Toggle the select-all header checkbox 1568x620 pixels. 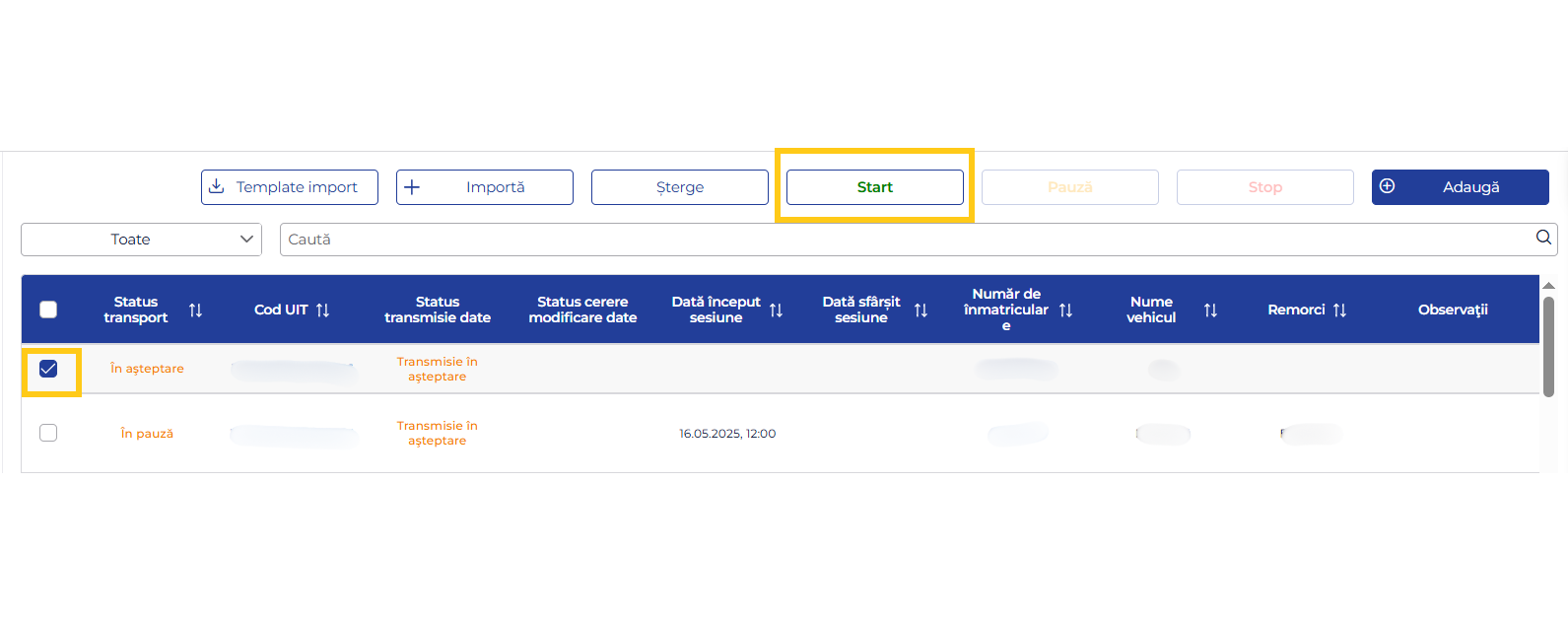pyautogui.click(x=48, y=310)
